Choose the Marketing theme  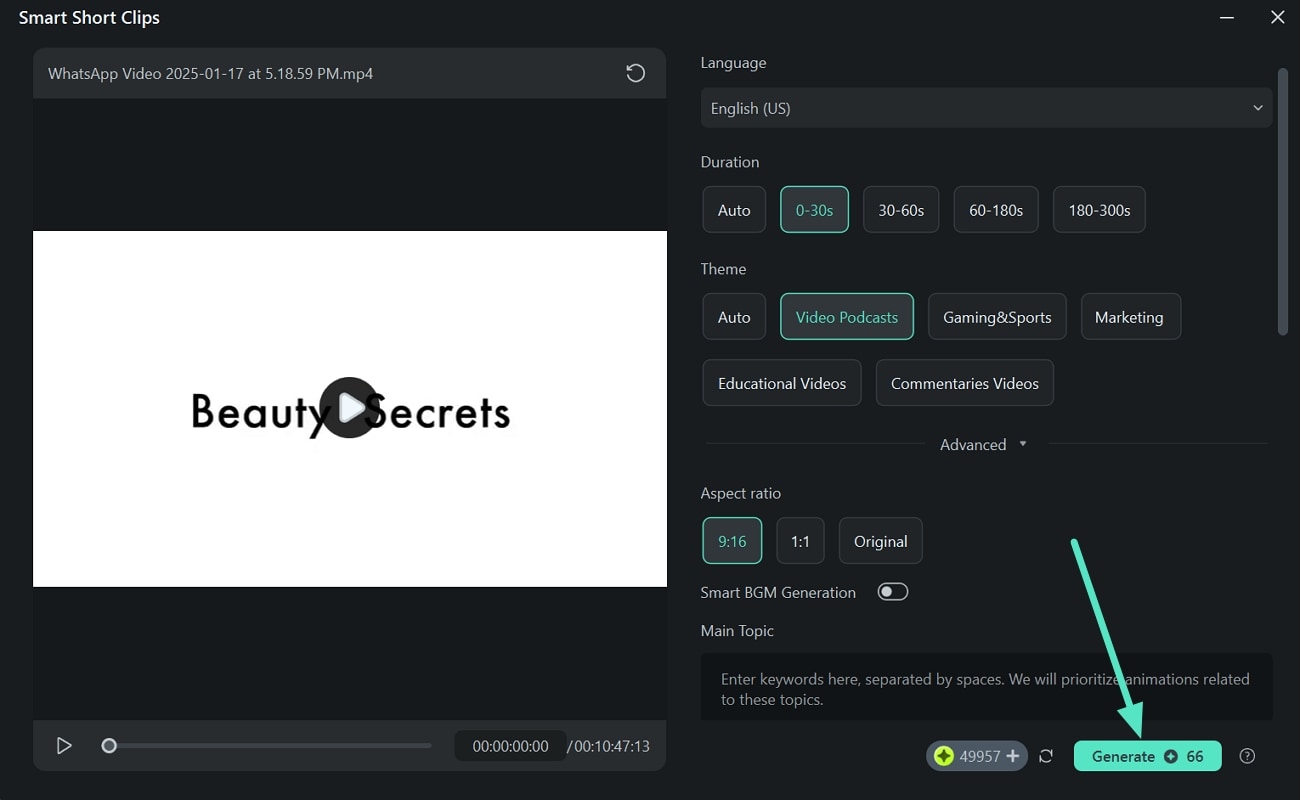coord(1129,317)
